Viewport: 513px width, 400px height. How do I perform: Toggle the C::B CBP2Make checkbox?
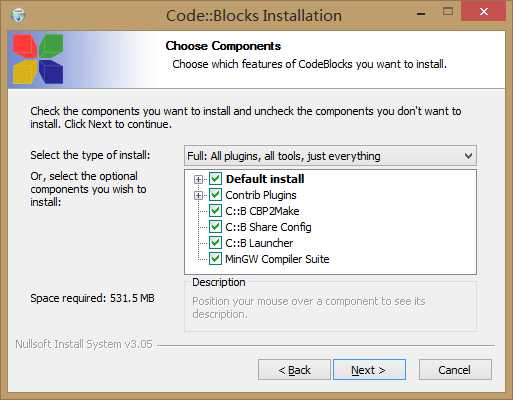[x=215, y=211]
